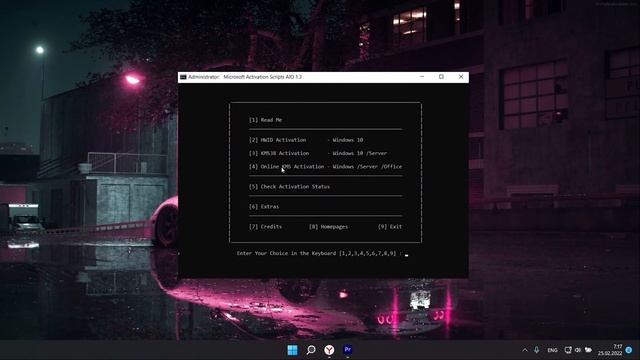Open the volume tray icon
Screen dimensions: 640x360
tap(578, 350)
